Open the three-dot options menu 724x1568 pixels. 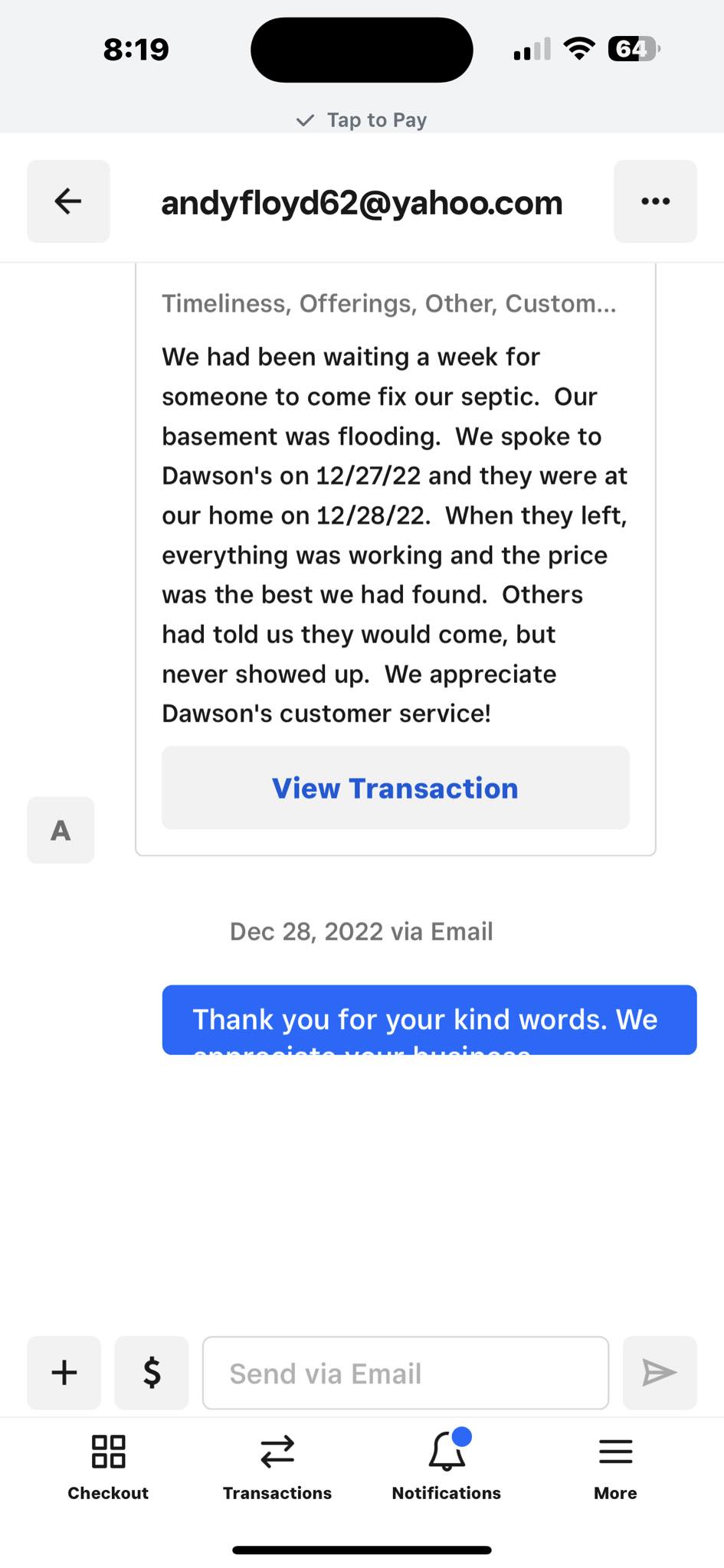pyautogui.click(x=655, y=201)
